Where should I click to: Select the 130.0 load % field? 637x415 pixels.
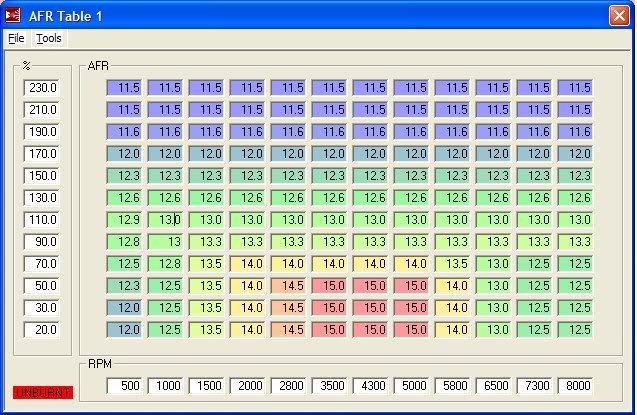pyautogui.click(x=41, y=197)
